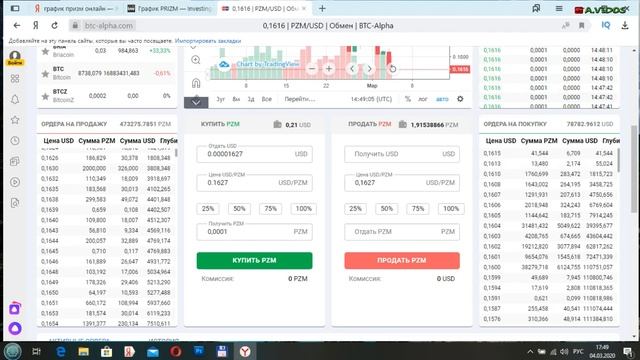The image size is (640, 360).
Task: Focus the Отдать USD input field
Action: (x=254, y=154)
